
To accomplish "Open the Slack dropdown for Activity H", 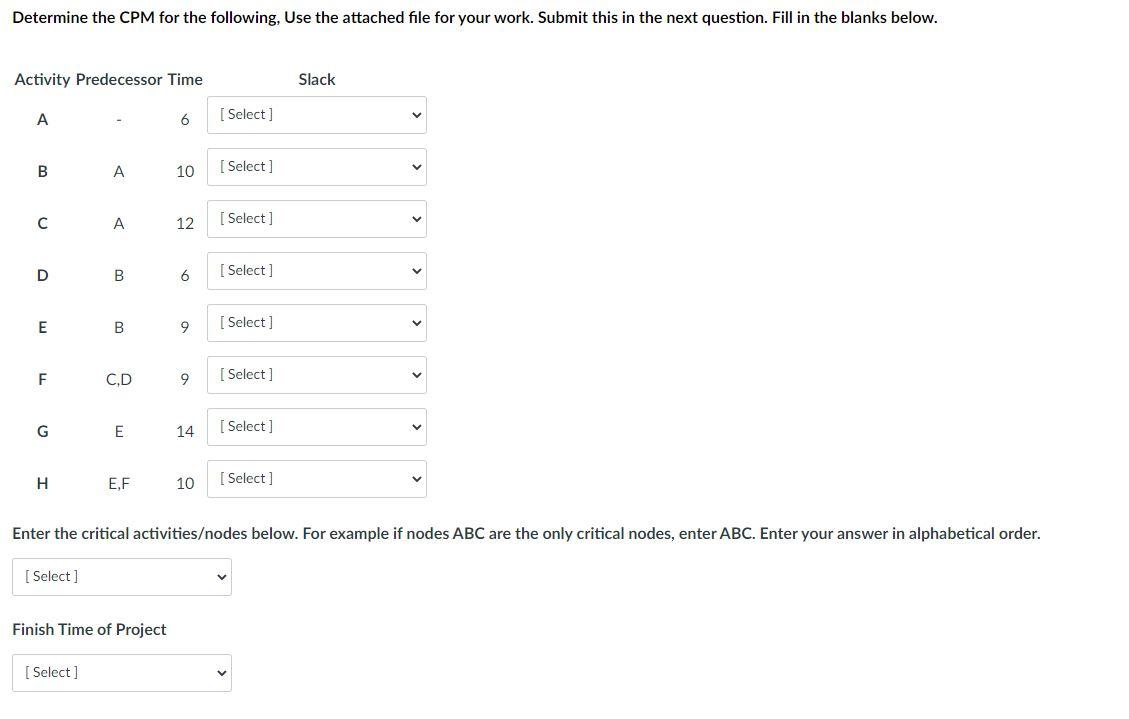I will click(x=317, y=478).
